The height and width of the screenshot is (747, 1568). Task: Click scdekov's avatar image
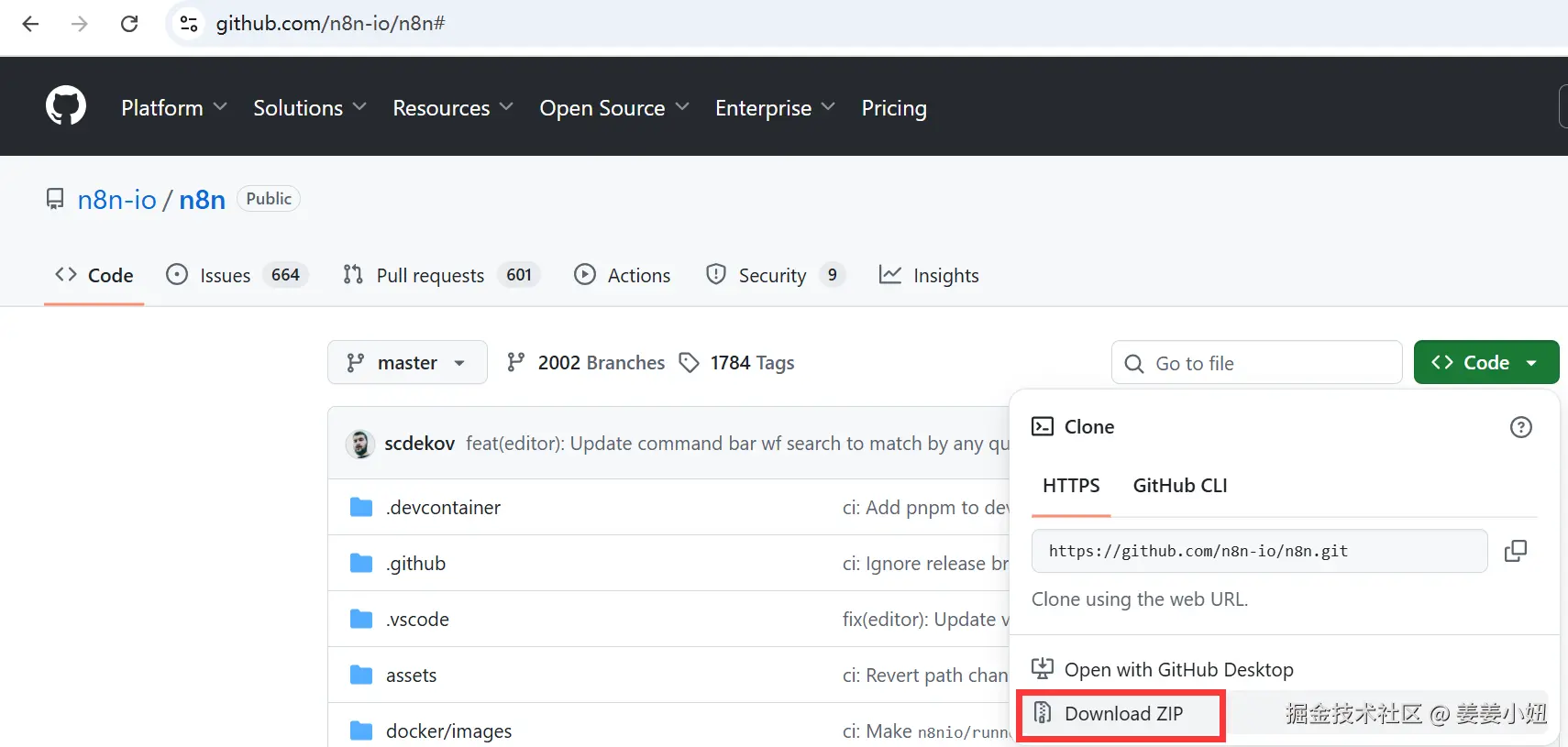360,444
